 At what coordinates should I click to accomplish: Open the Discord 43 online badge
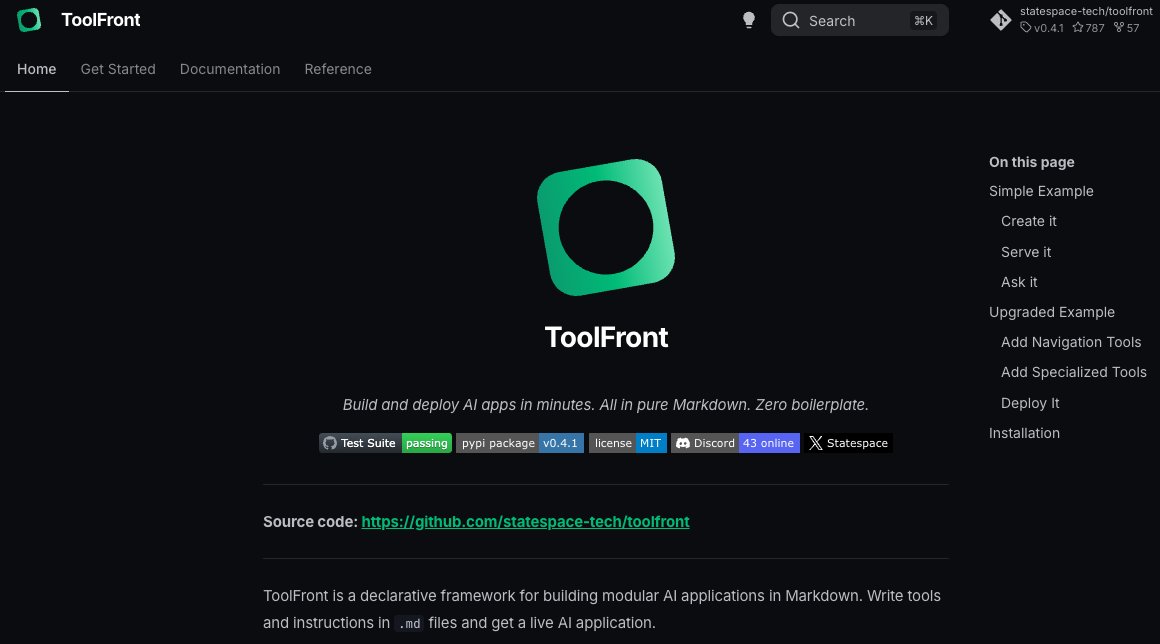735,443
